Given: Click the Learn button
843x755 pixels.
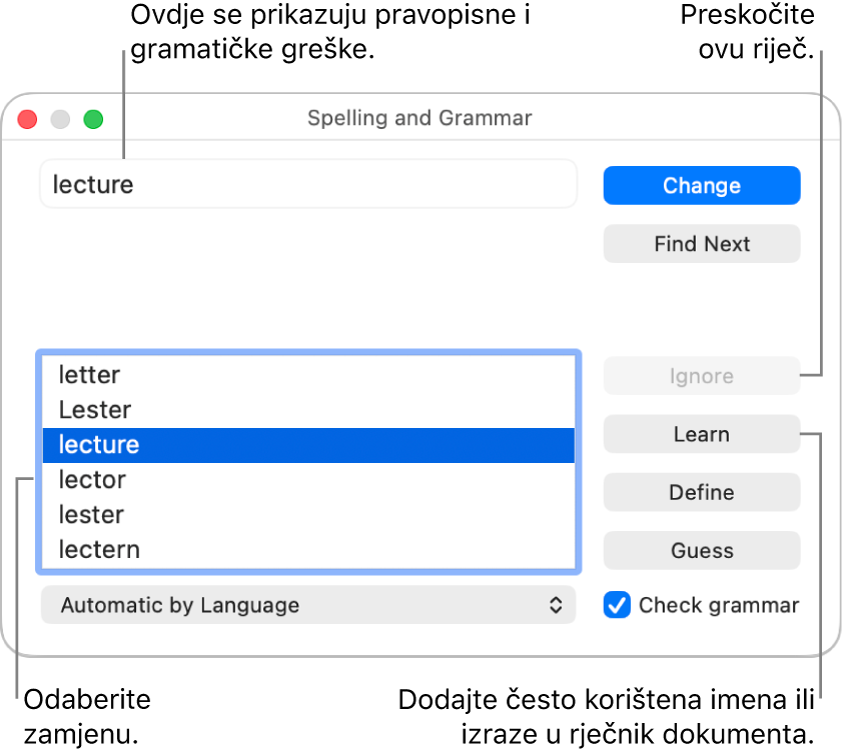Looking at the screenshot, I should [x=701, y=434].
